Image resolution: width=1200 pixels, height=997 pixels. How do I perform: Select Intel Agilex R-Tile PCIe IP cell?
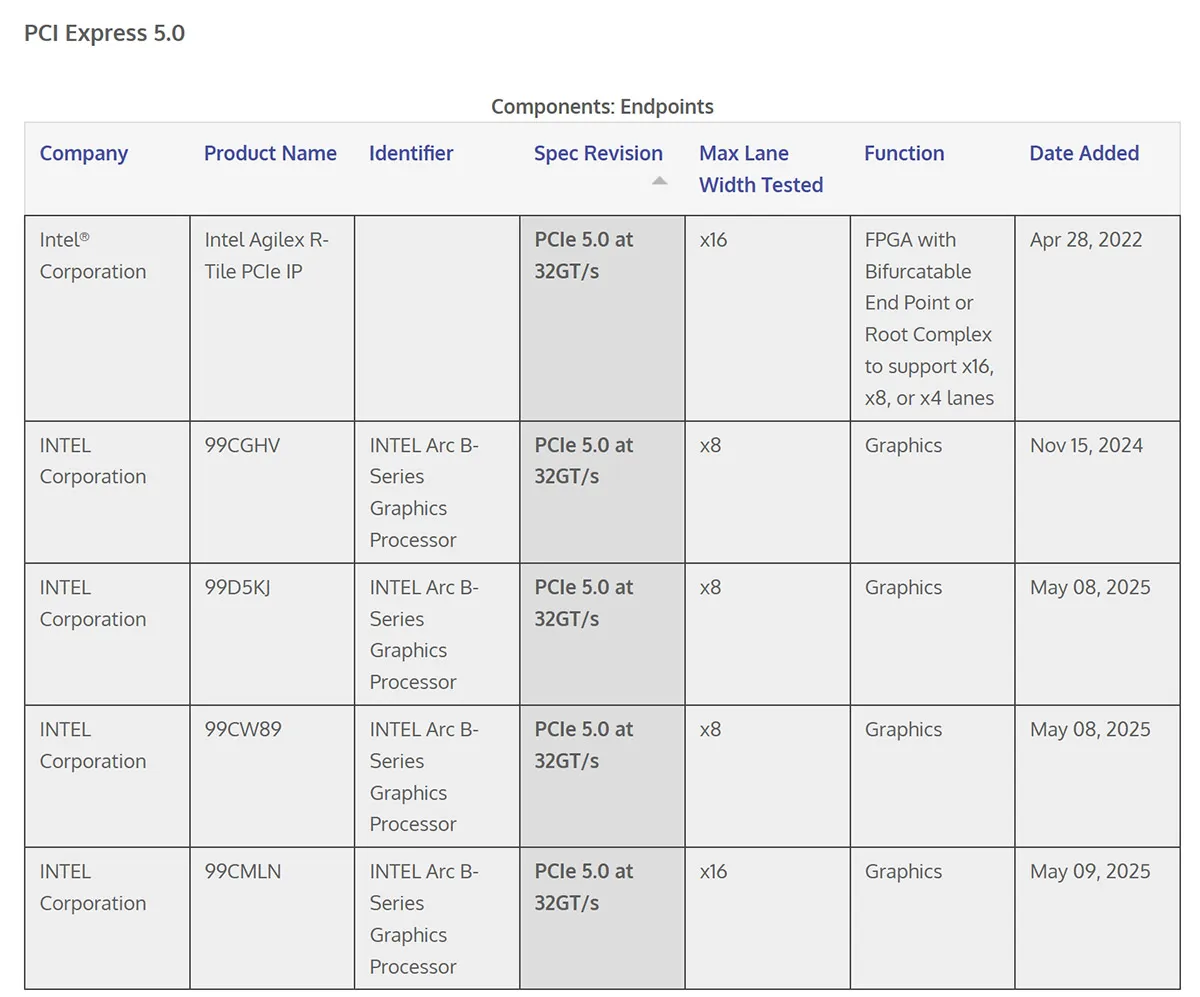point(272,318)
